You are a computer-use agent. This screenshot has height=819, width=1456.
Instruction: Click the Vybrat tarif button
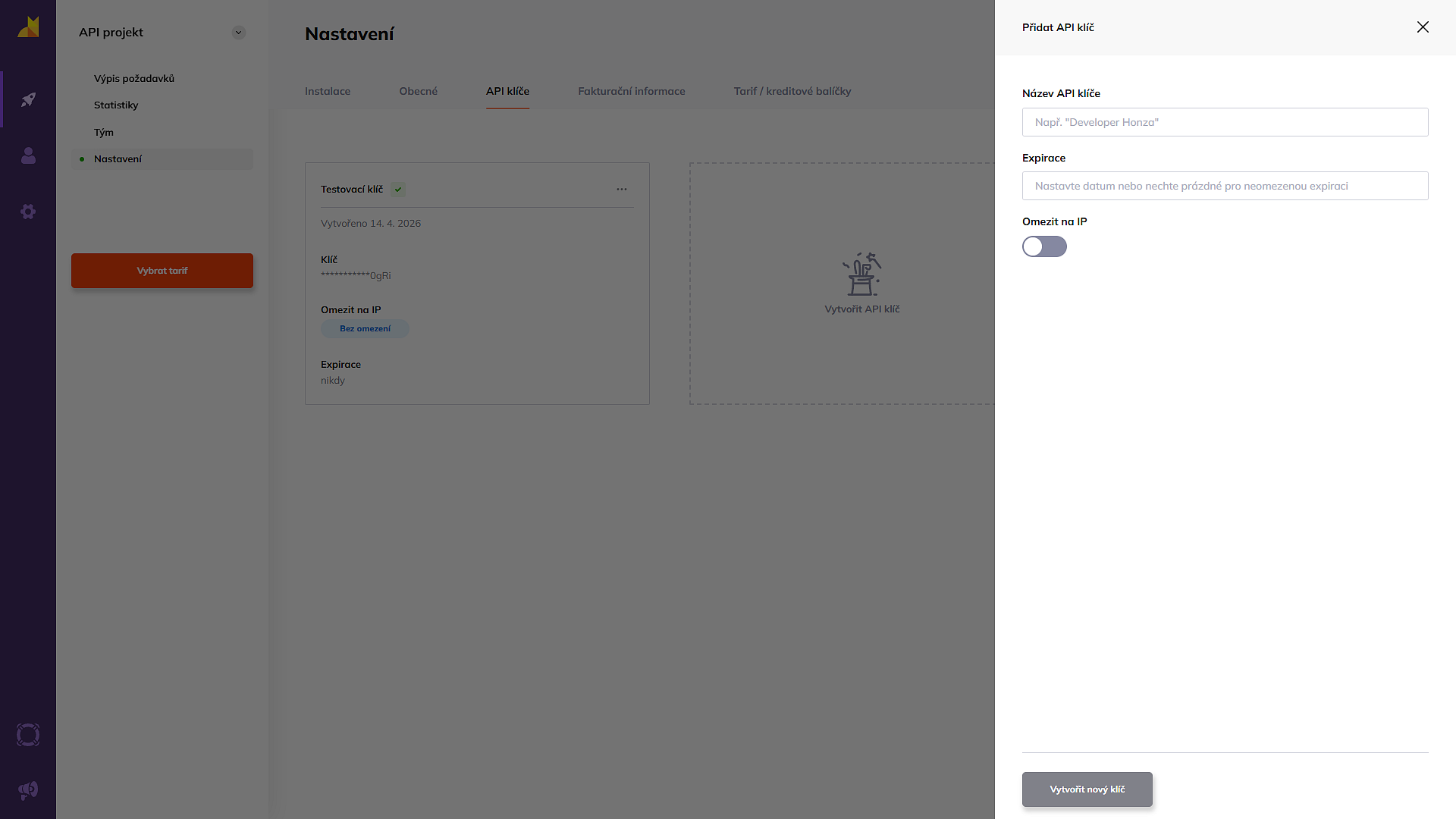click(162, 271)
